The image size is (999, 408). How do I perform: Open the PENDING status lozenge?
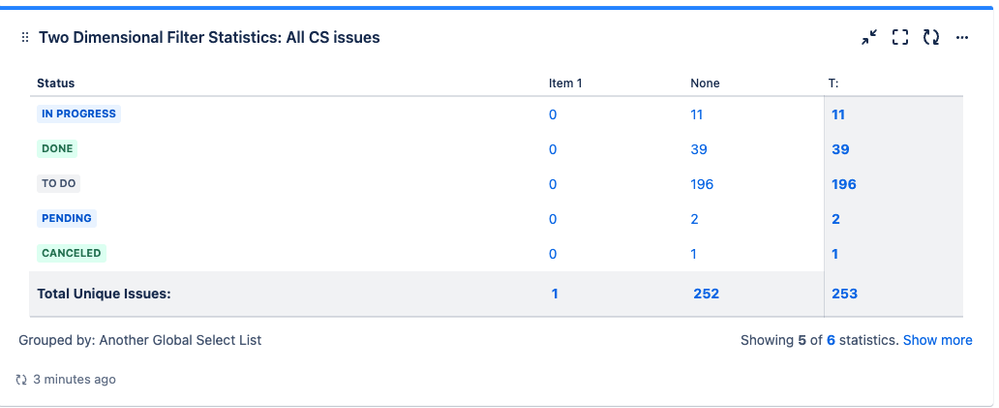[66, 218]
